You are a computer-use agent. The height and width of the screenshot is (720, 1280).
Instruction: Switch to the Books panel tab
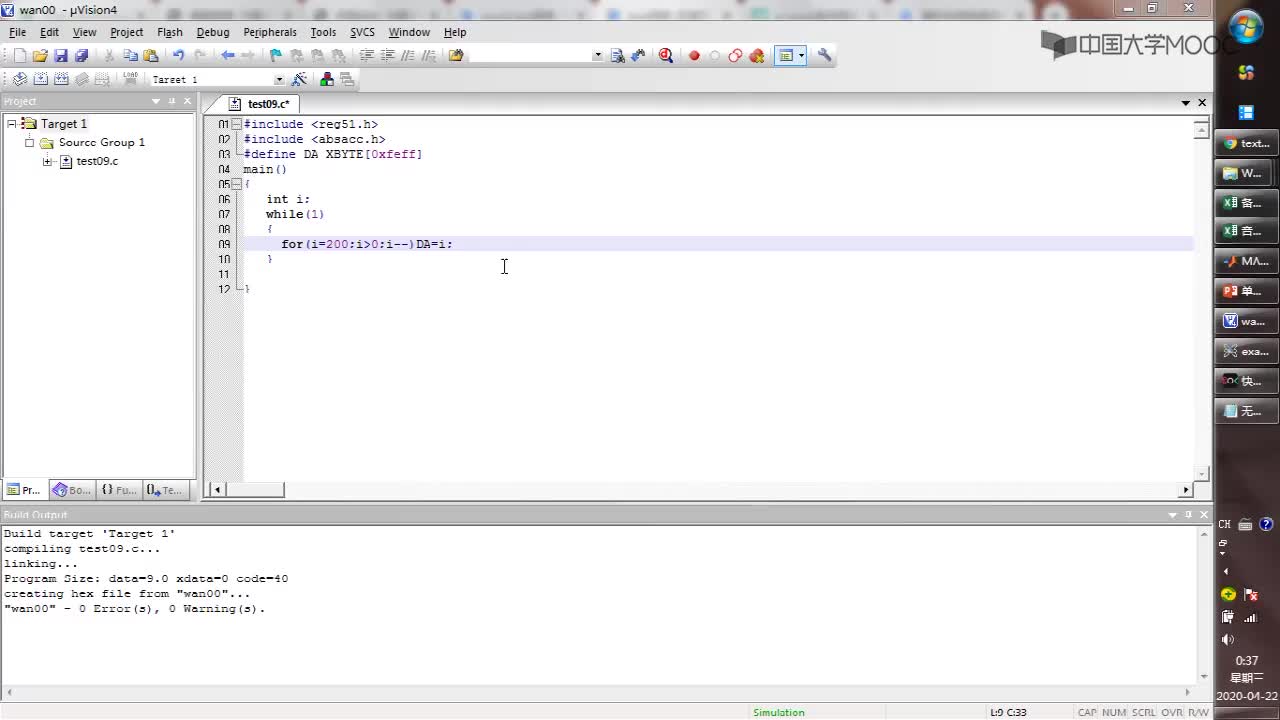(x=71, y=490)
